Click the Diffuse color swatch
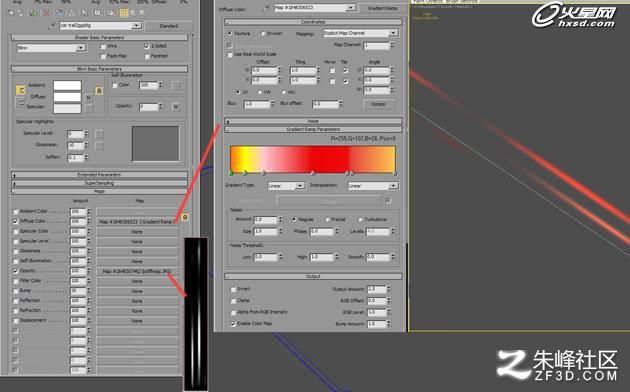The width and height of the screenshot is (630, 392). [68, 97]
